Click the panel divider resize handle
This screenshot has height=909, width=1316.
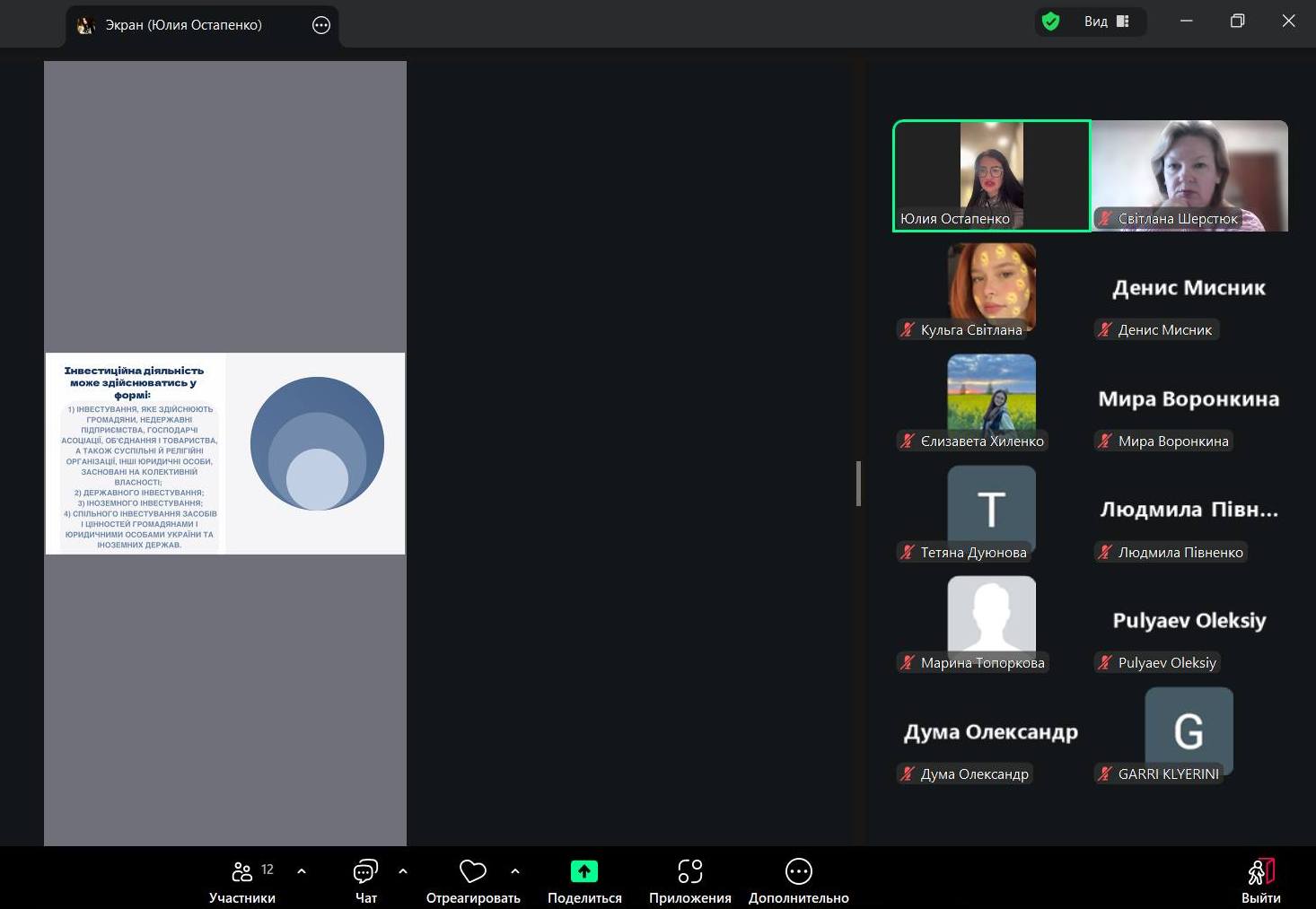[x=859, y=484]
